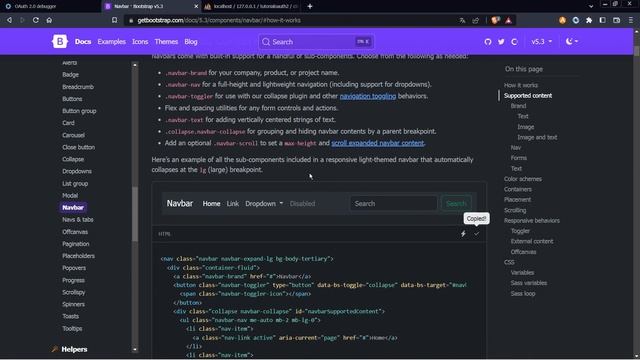
Task: Click sidebar scrollbar down arrow
Action: coord(135,349)
